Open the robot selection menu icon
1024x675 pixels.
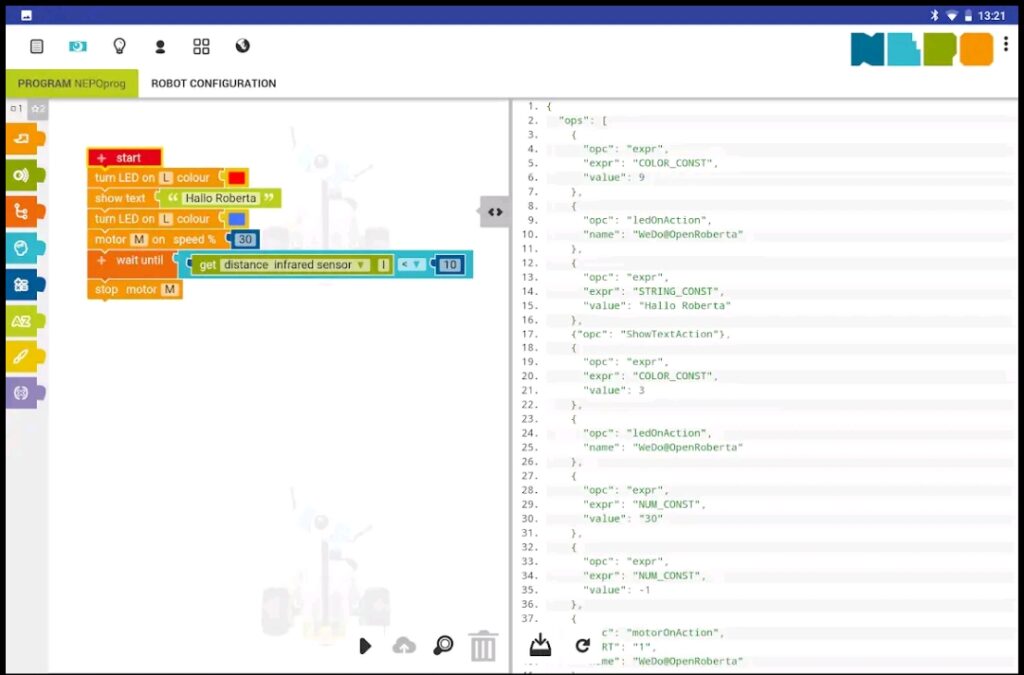(78, 46)
